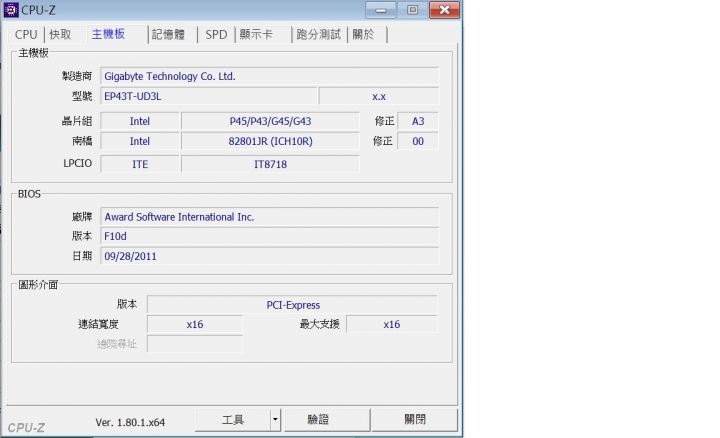The image size is (720, 438).
Task: Click the empty 邊際尋址 field
Action: pyautogui.click(x=195, y=344)
